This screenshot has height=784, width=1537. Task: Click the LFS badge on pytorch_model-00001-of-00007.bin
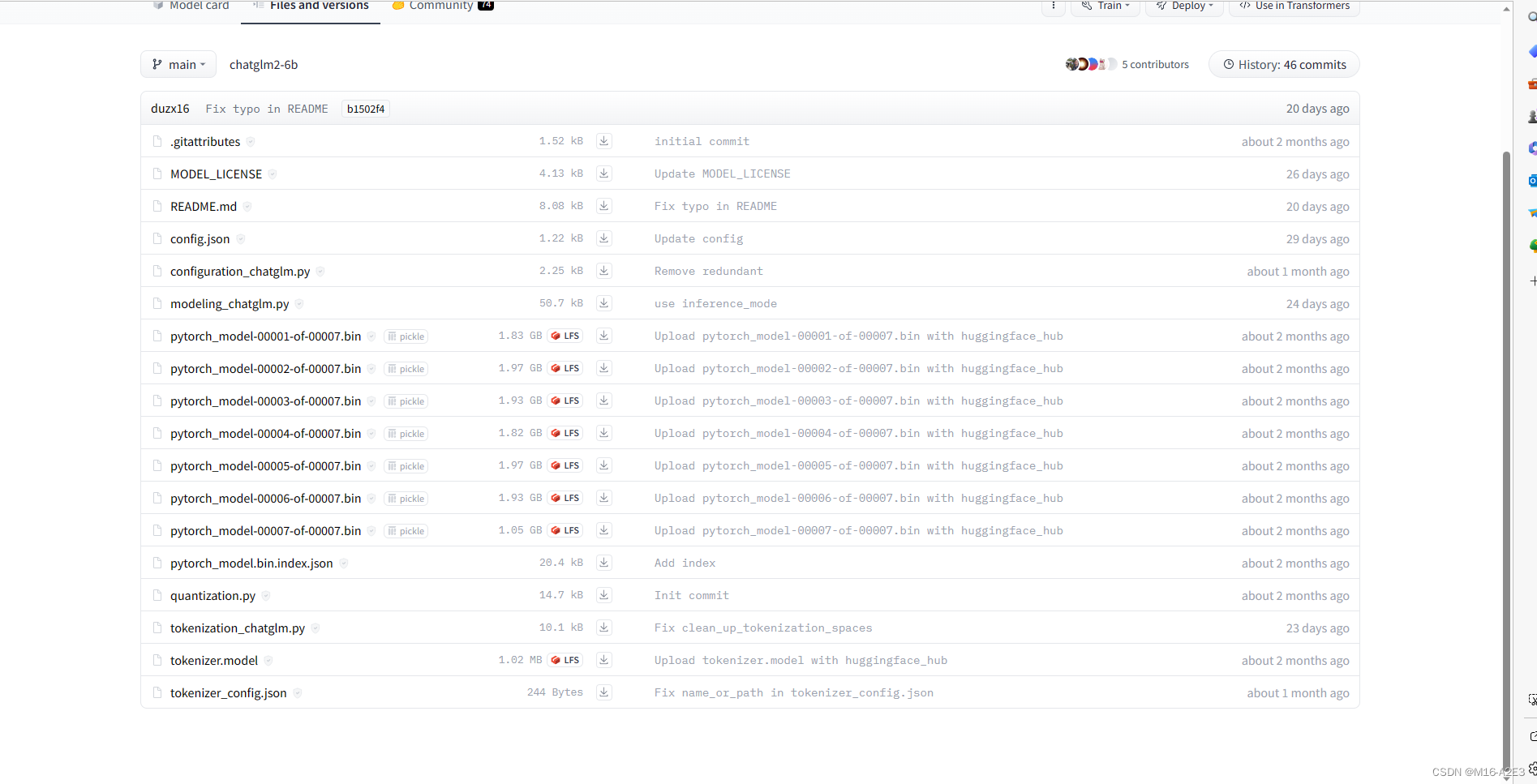coord(565,335)
